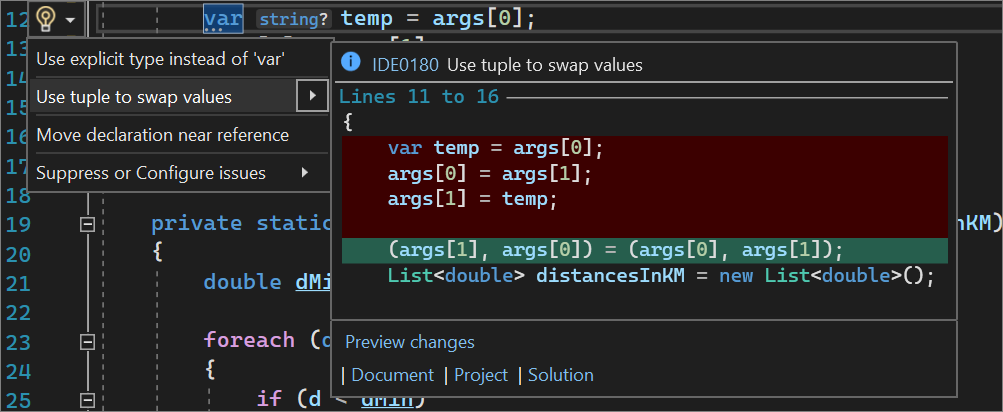Image resolution: width=1003 pixels, height=412 pixels.
Task: Click the List<double> distancesInKM line in preview
Action: [661, 276]
